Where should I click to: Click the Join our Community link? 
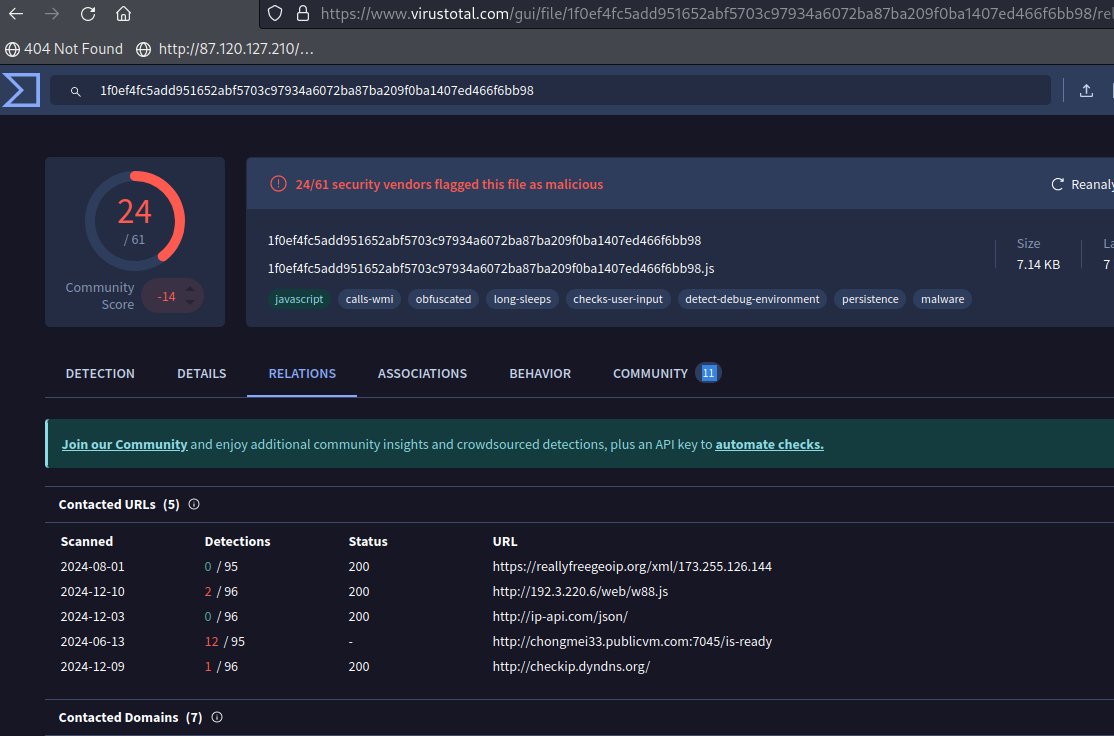pyautogui.click(x=124, y=445)
